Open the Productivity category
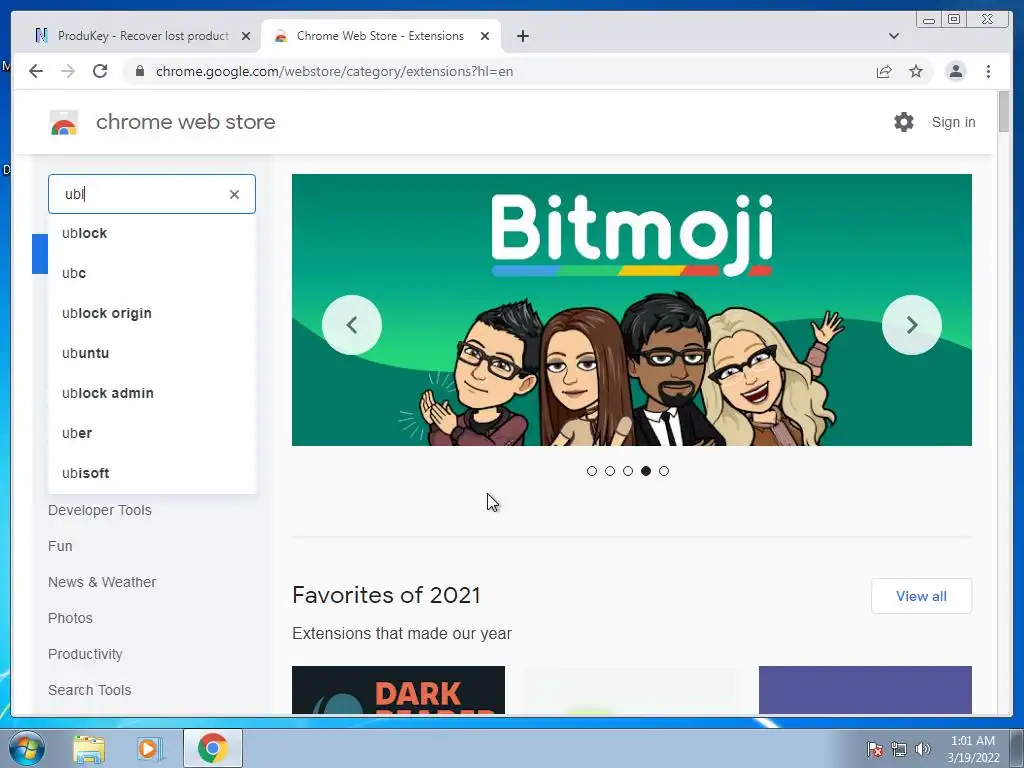Image resolution: width=1024 pixels, height=768 pixels. click(x=85, y=654)
